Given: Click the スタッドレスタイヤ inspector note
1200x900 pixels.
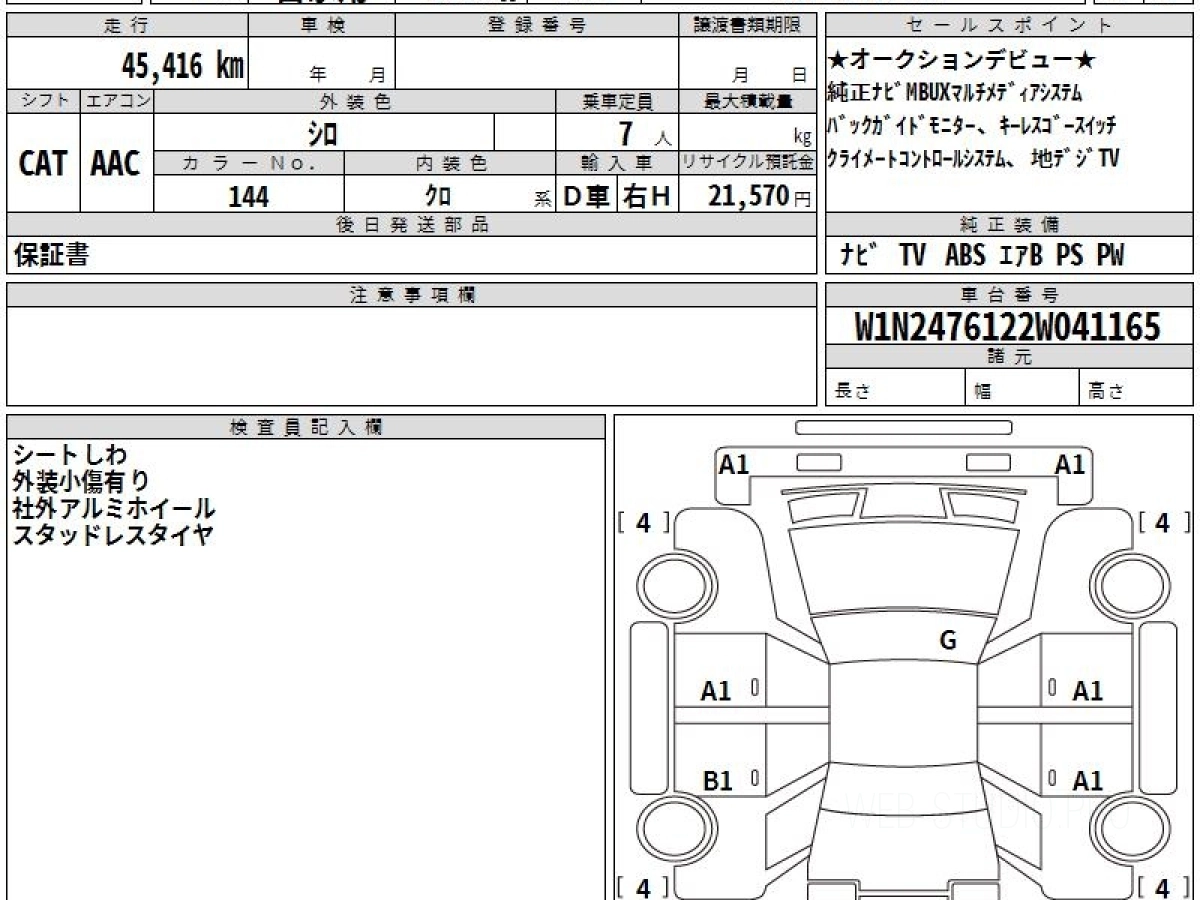Looking at the screenshot, I should tap(113, 535).
